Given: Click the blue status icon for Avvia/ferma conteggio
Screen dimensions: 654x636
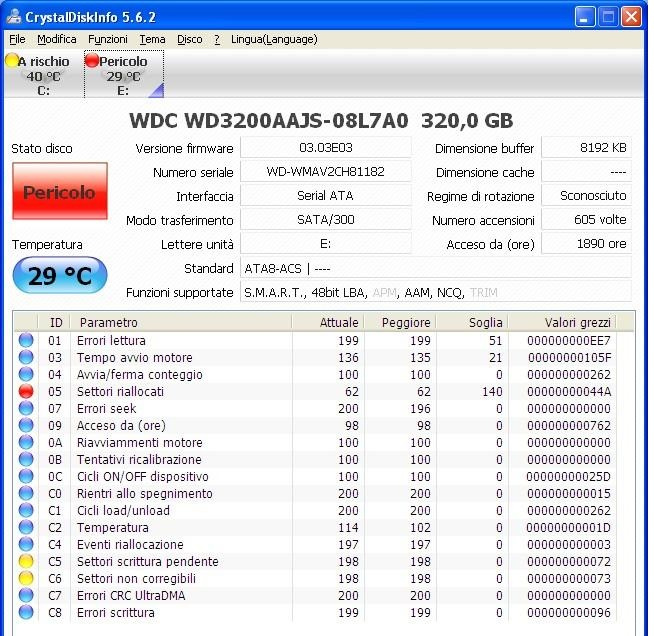Looking at the screenshot, I should point(26,375).
